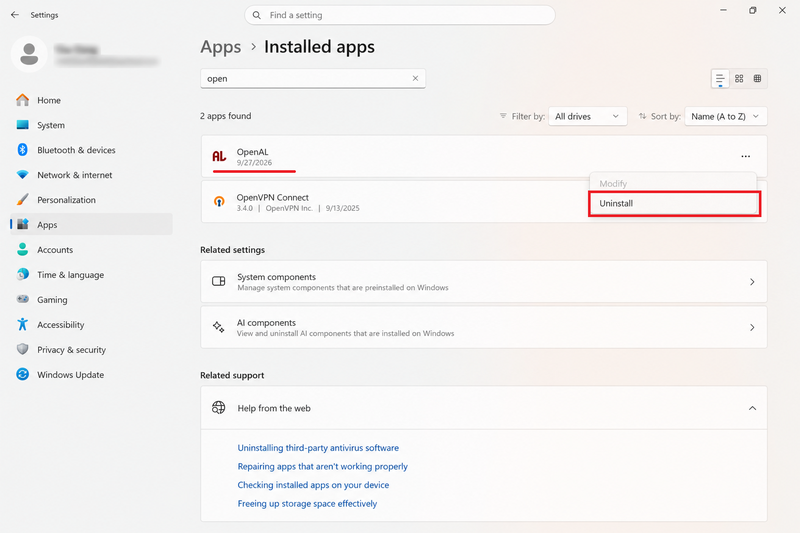Image resolution: width=800 pixels, height=533 pixels.
Task: Open Repairing apps that aren't working properly link
Action: [322, 466]
